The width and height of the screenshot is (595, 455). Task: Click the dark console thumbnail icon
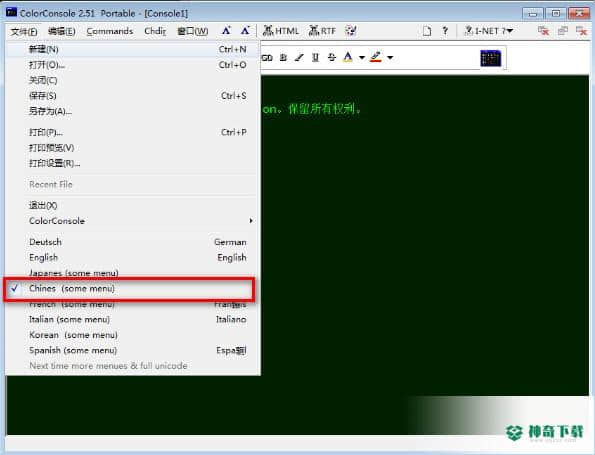[x=491, y=58]
